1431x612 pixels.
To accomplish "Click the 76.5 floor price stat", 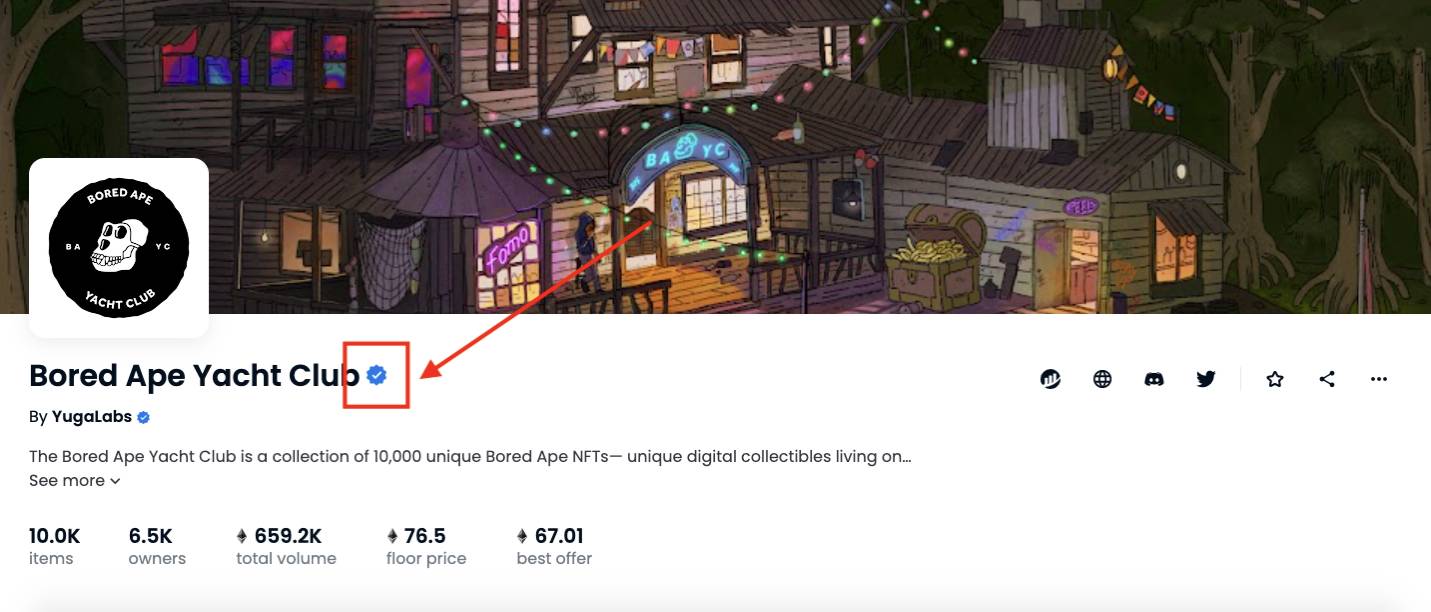I will pyautogui.click(x=426, y=546).
